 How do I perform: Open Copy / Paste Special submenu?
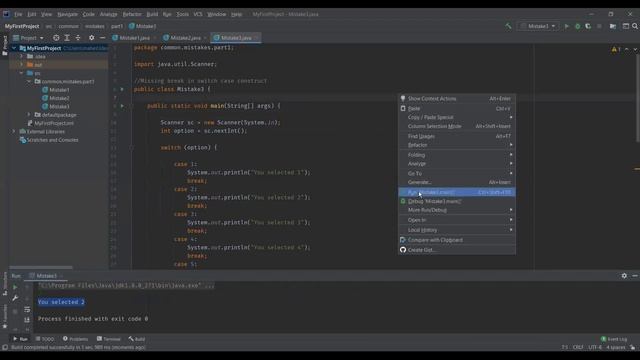tap(457, 117)
